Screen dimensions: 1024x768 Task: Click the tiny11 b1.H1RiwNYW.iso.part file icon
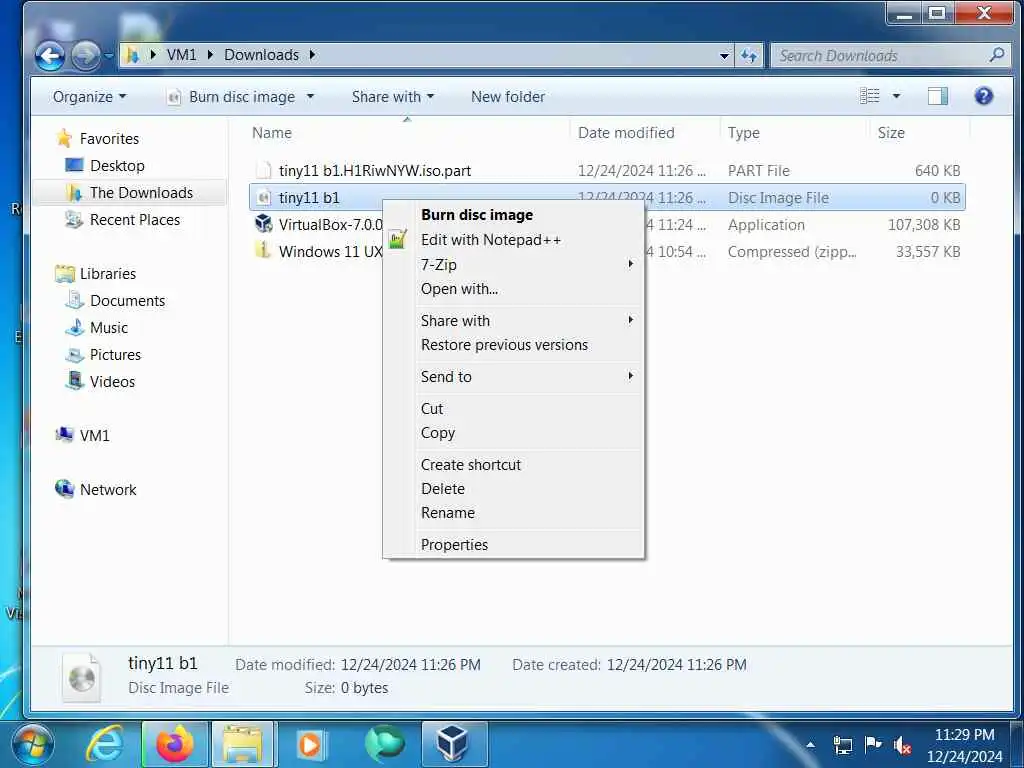(x=263, y=170)
